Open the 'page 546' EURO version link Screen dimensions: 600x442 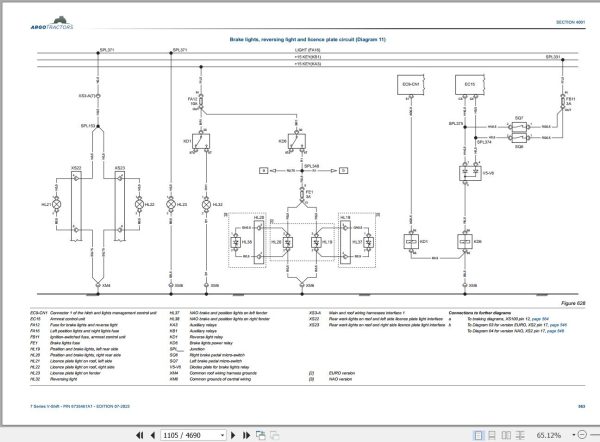(x=558, y=325)
